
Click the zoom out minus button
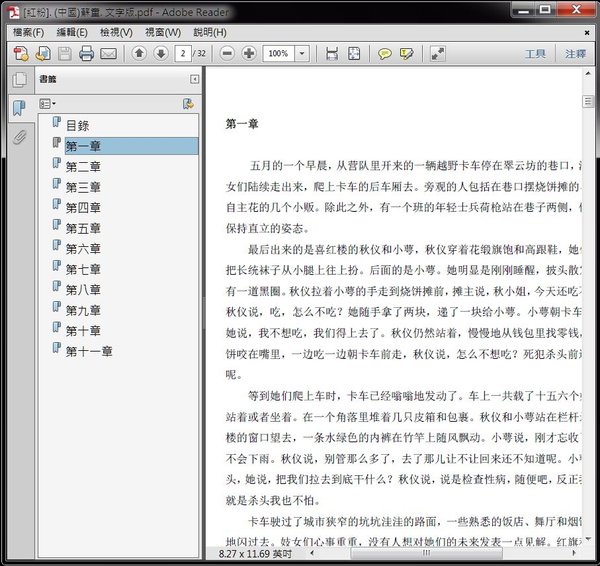click(227, 53)
